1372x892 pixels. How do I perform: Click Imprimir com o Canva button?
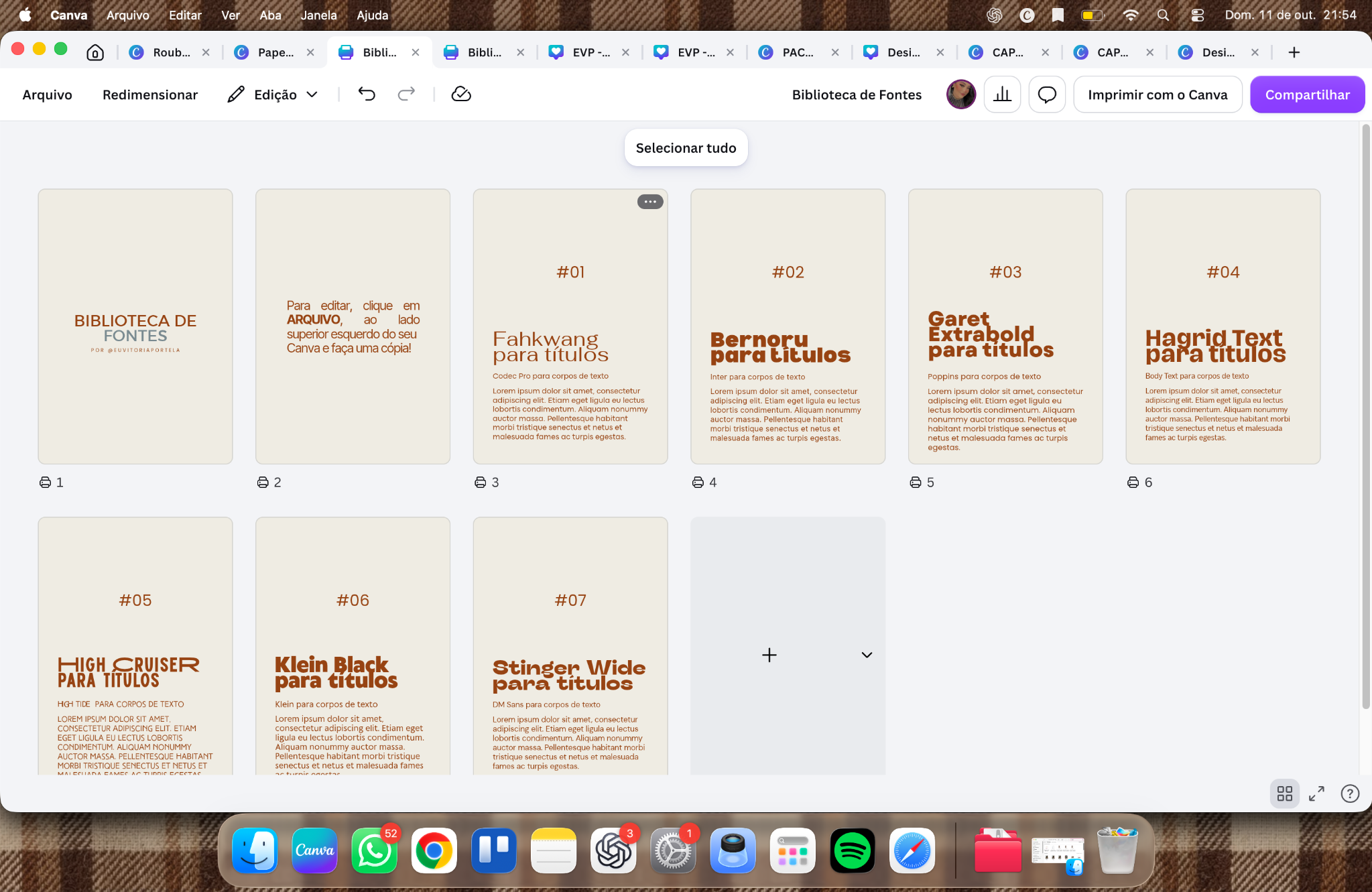tap(1158, 94)
